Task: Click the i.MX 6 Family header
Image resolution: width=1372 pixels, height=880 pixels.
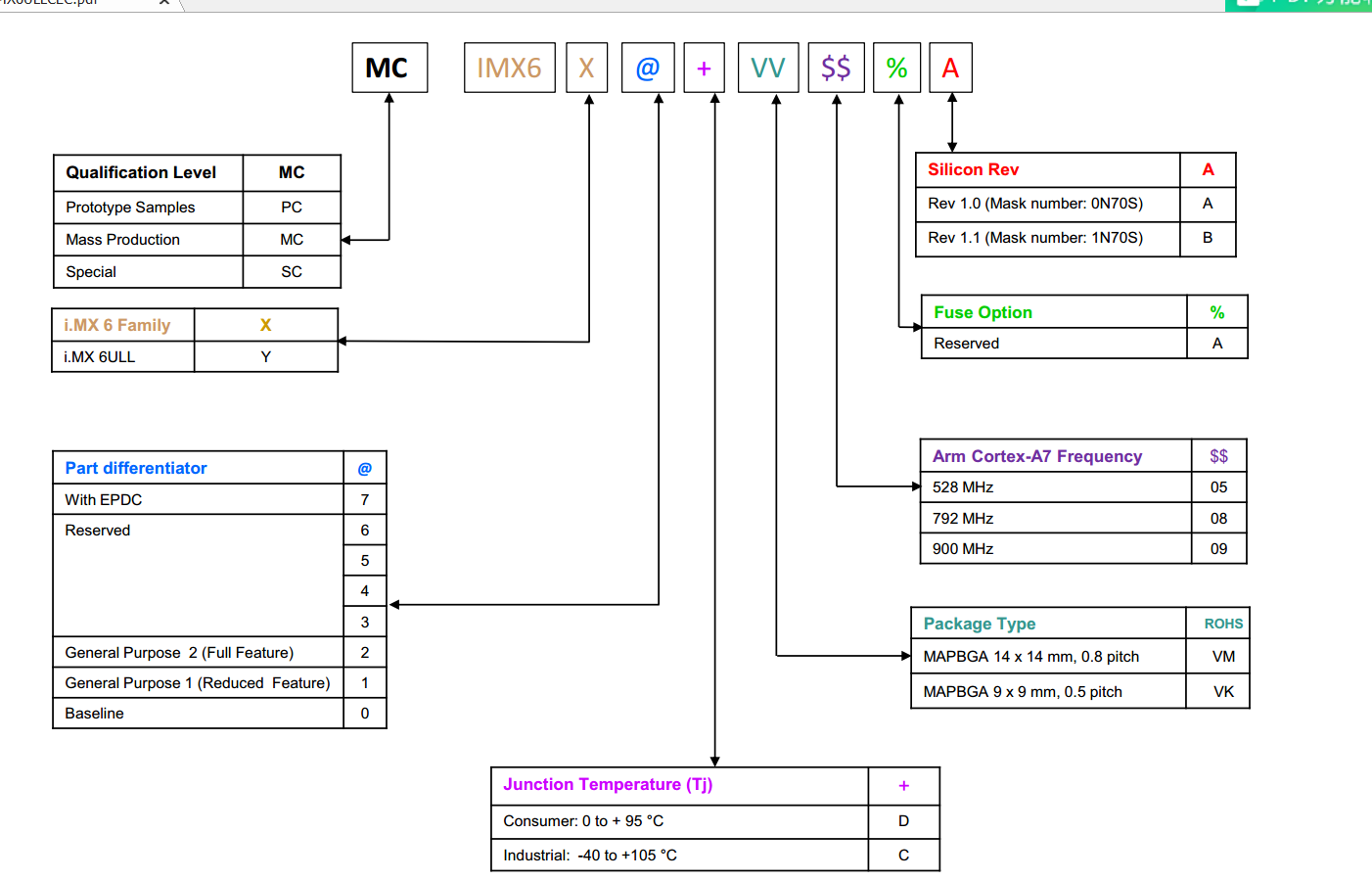Action: click(x=117, y=325)
